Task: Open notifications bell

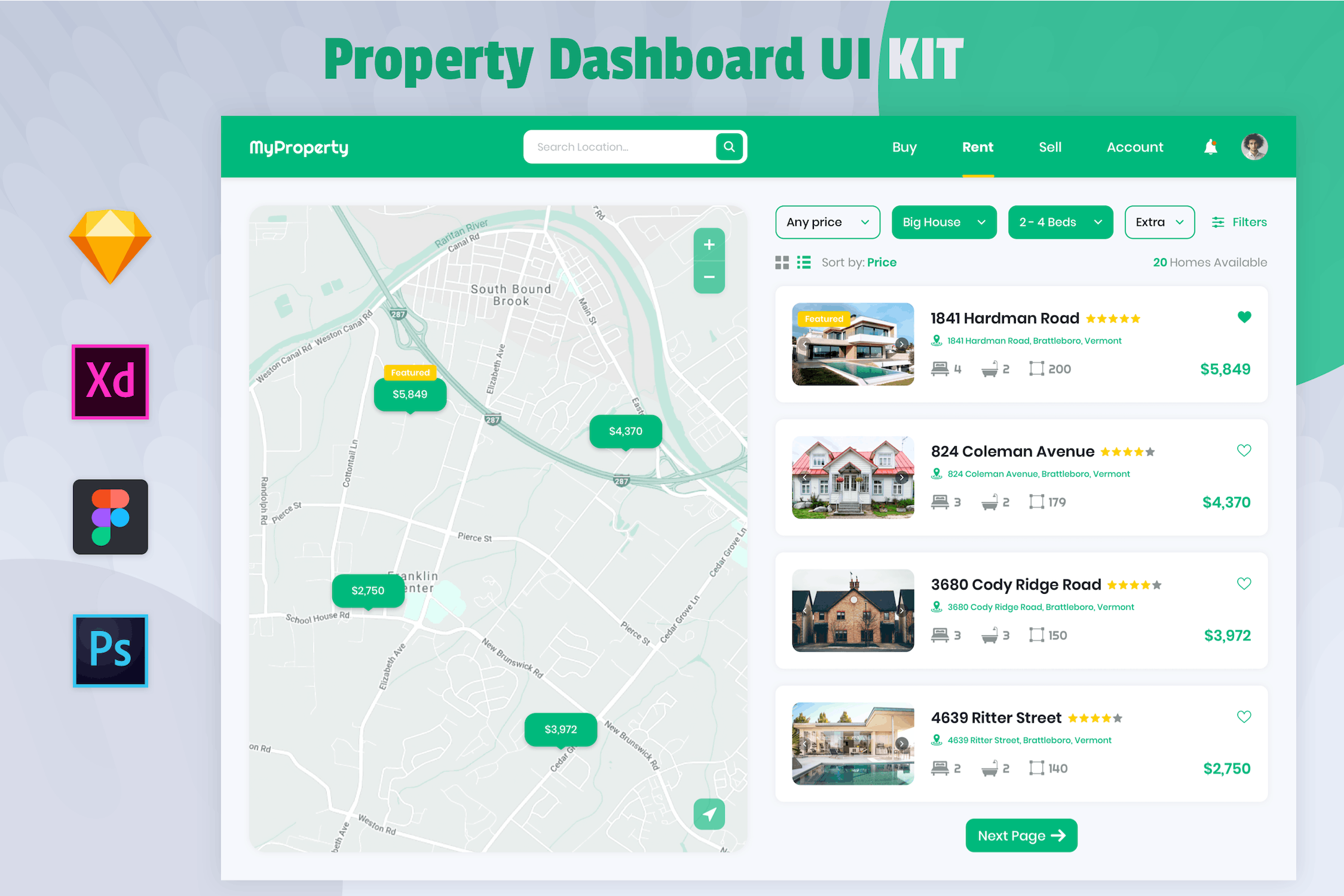Action: point(1211,147)
